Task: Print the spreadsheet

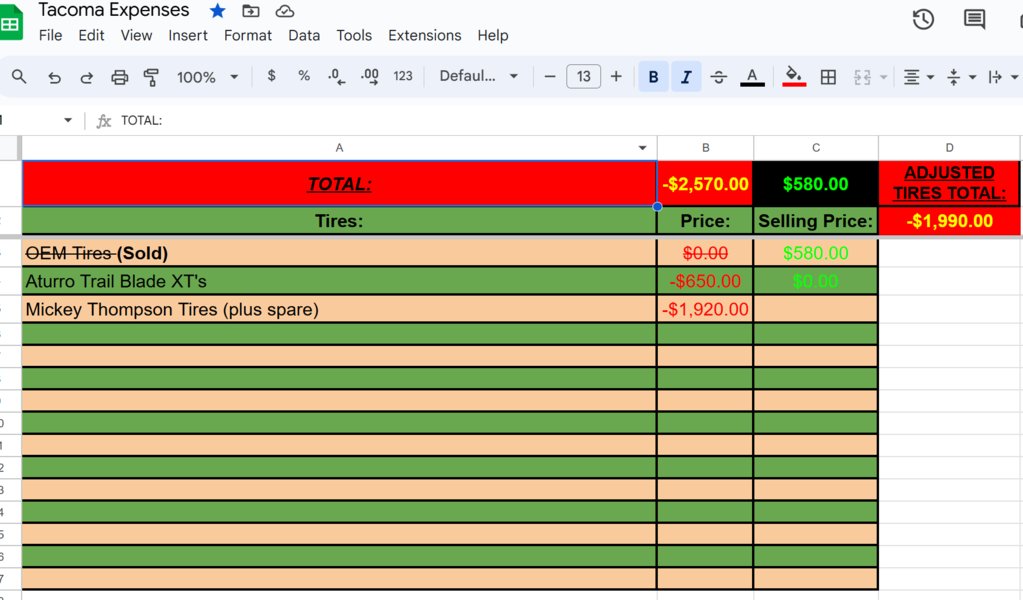Action: [119, 77]
